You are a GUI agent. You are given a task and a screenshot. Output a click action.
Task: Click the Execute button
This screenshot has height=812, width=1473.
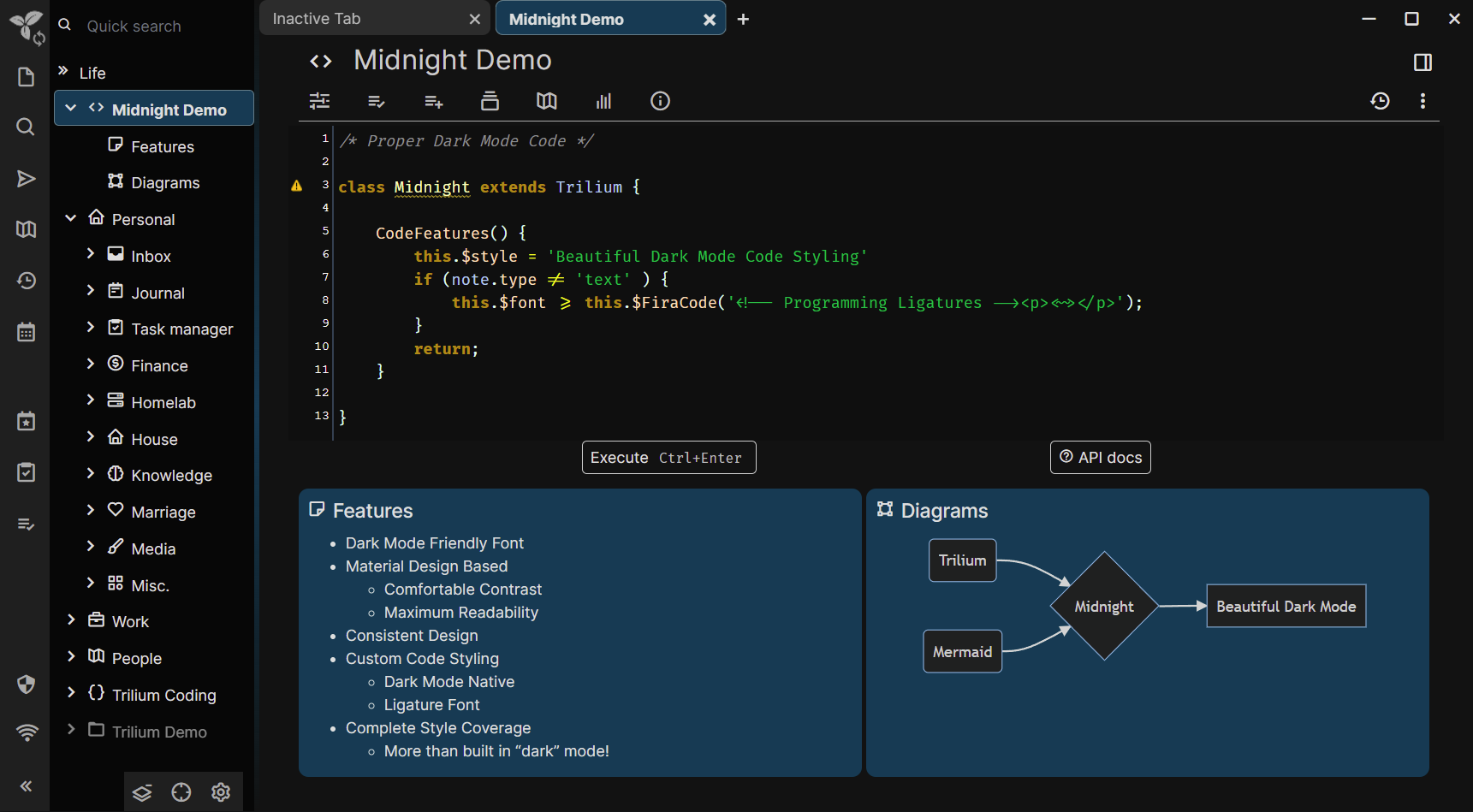point(669,457)
